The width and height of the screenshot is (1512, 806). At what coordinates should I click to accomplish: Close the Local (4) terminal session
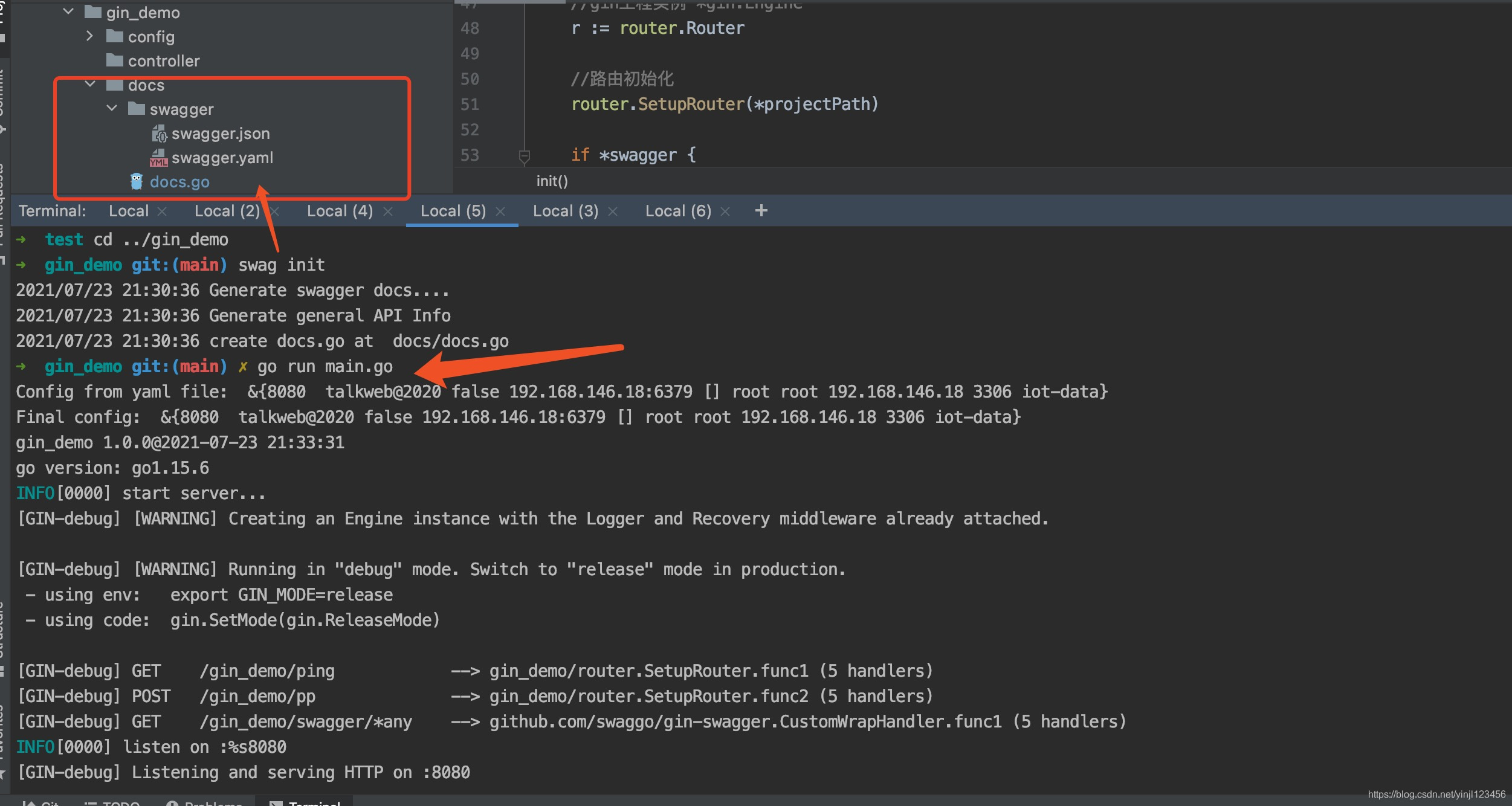[388, 211]
